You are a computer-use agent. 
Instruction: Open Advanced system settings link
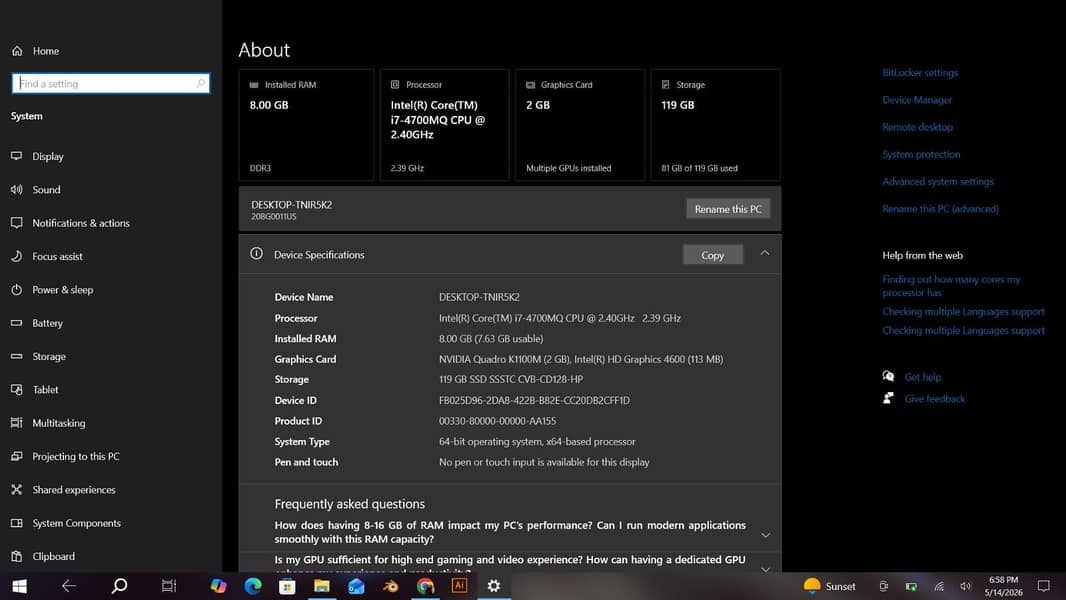938,181
